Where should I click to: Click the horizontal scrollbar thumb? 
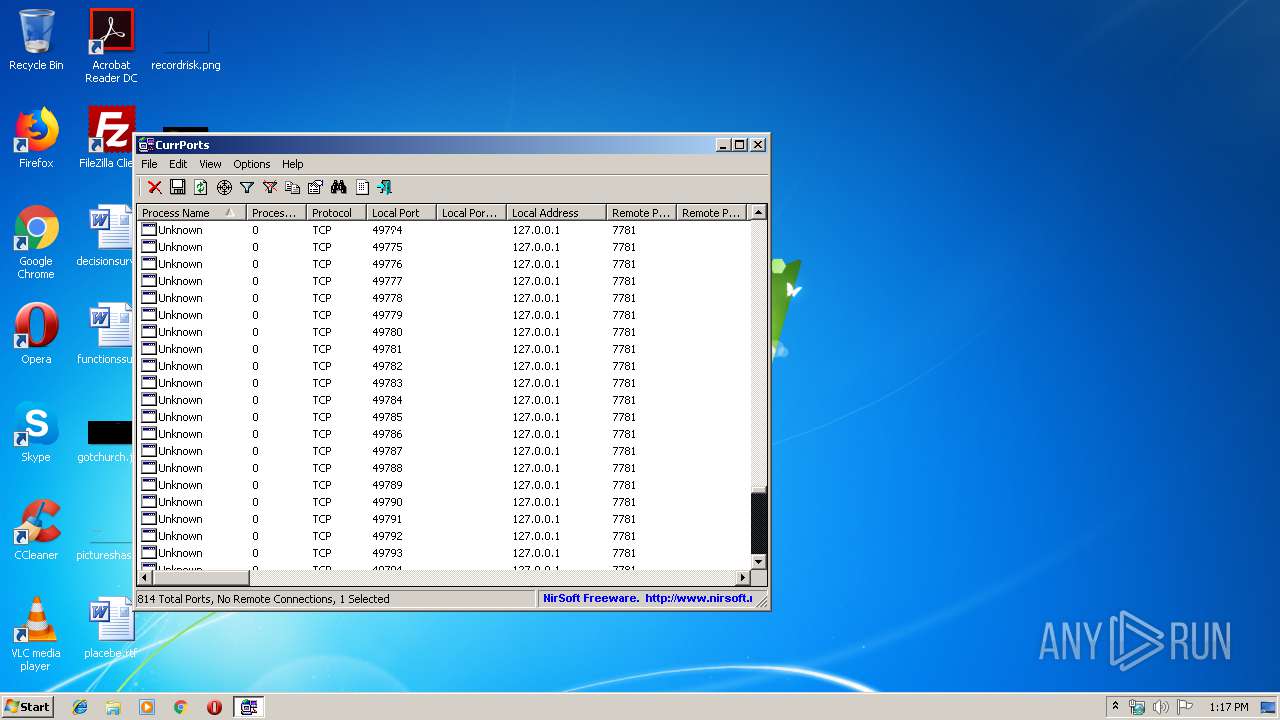coord(200,577)
